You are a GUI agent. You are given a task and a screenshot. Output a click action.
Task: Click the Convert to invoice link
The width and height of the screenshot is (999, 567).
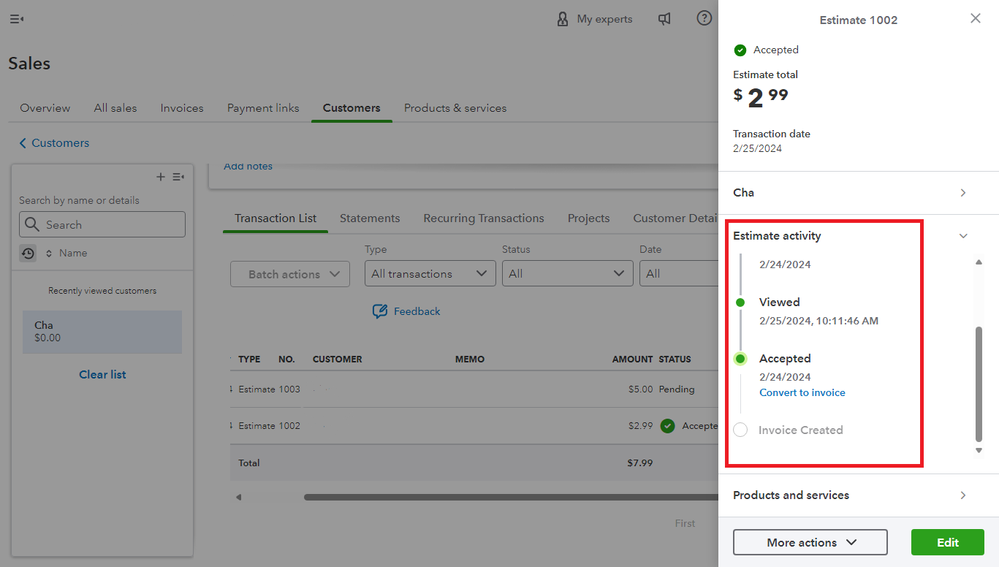click(802, 393)
